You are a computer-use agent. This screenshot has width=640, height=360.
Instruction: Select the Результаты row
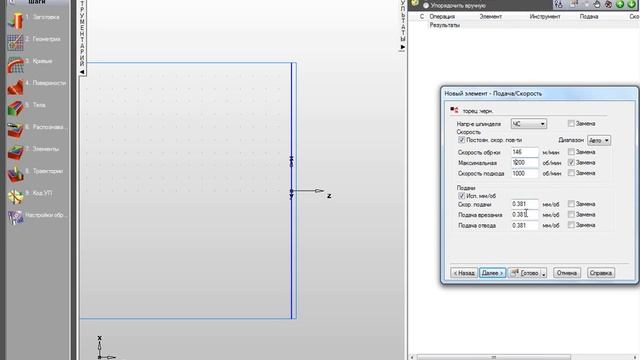click(x=444, y=25)
